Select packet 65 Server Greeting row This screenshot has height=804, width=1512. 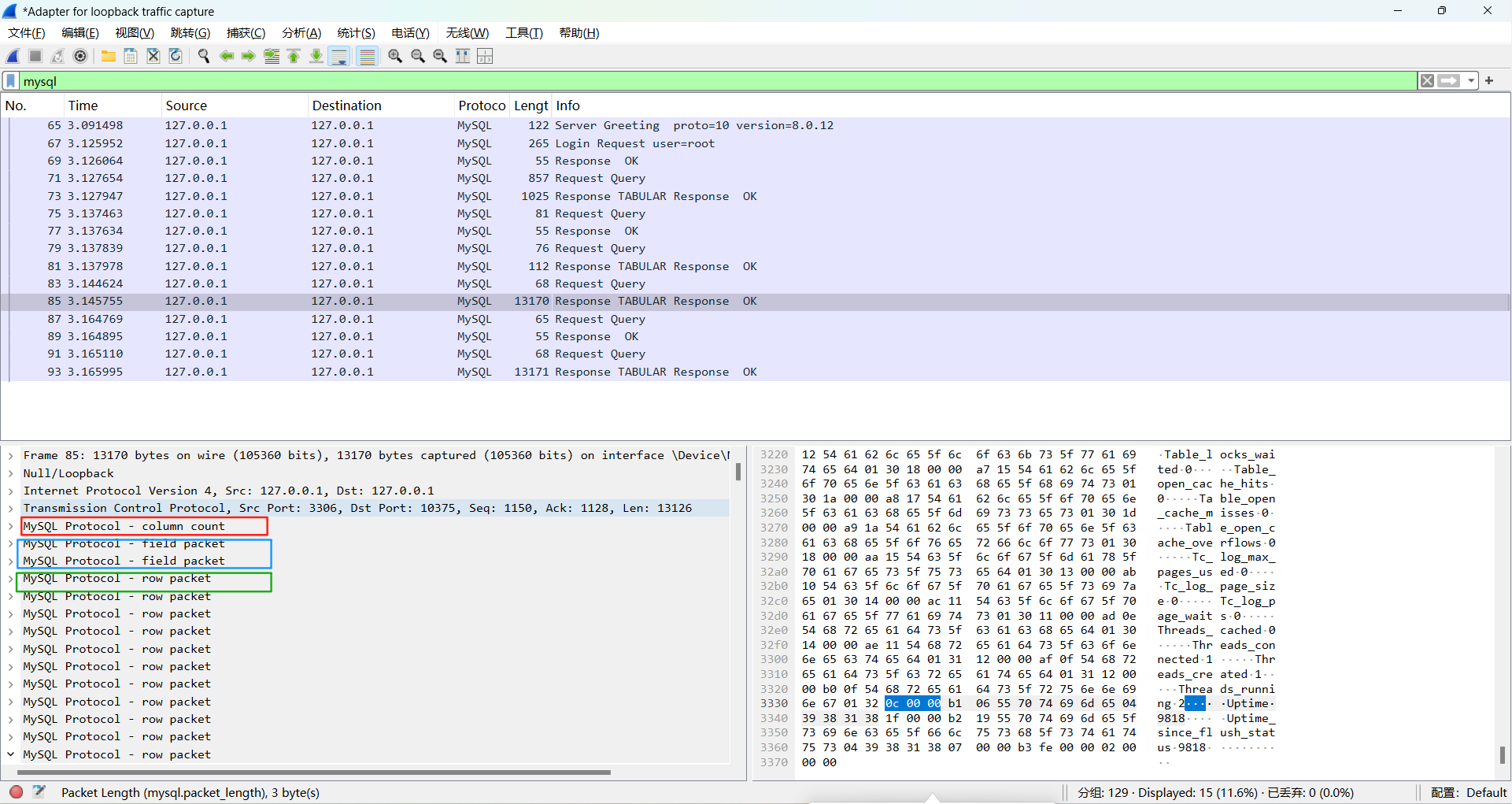(x=756, y=125)
